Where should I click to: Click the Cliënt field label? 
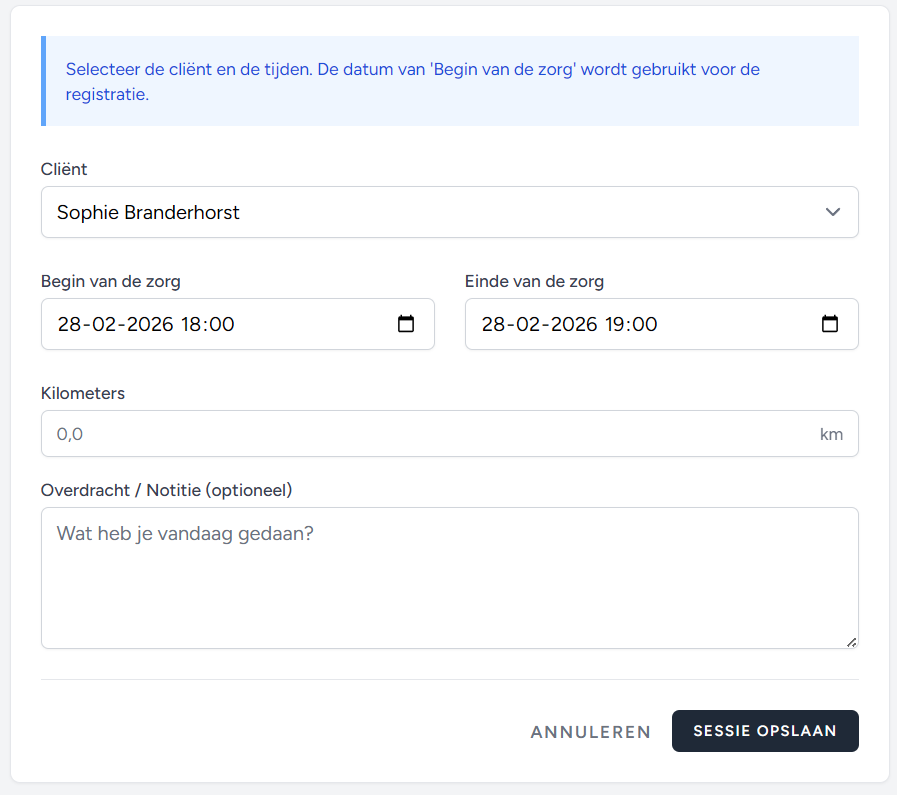64,169
